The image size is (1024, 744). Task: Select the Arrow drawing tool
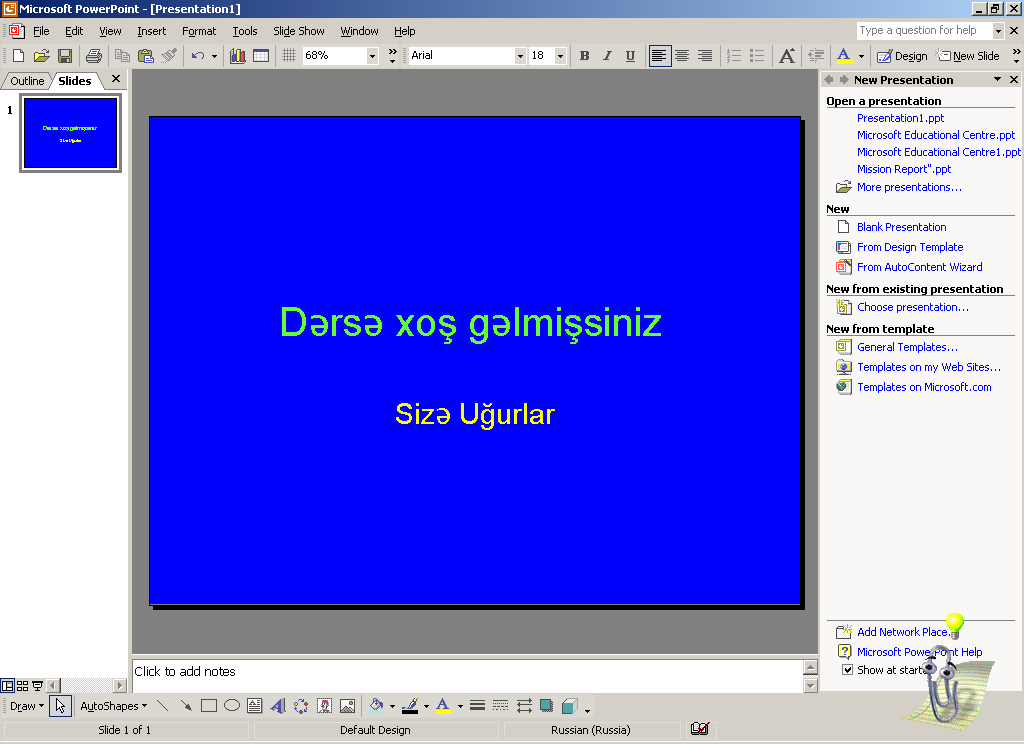[186, 706]
